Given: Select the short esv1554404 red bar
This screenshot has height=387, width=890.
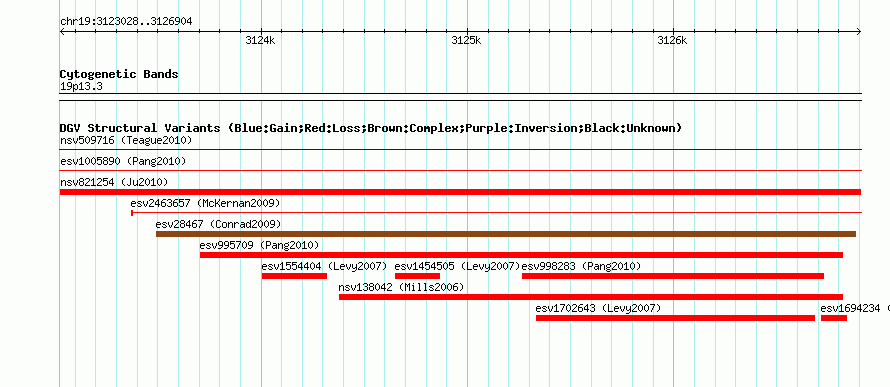Looking at the screenshot, I should tap(294, 276).
